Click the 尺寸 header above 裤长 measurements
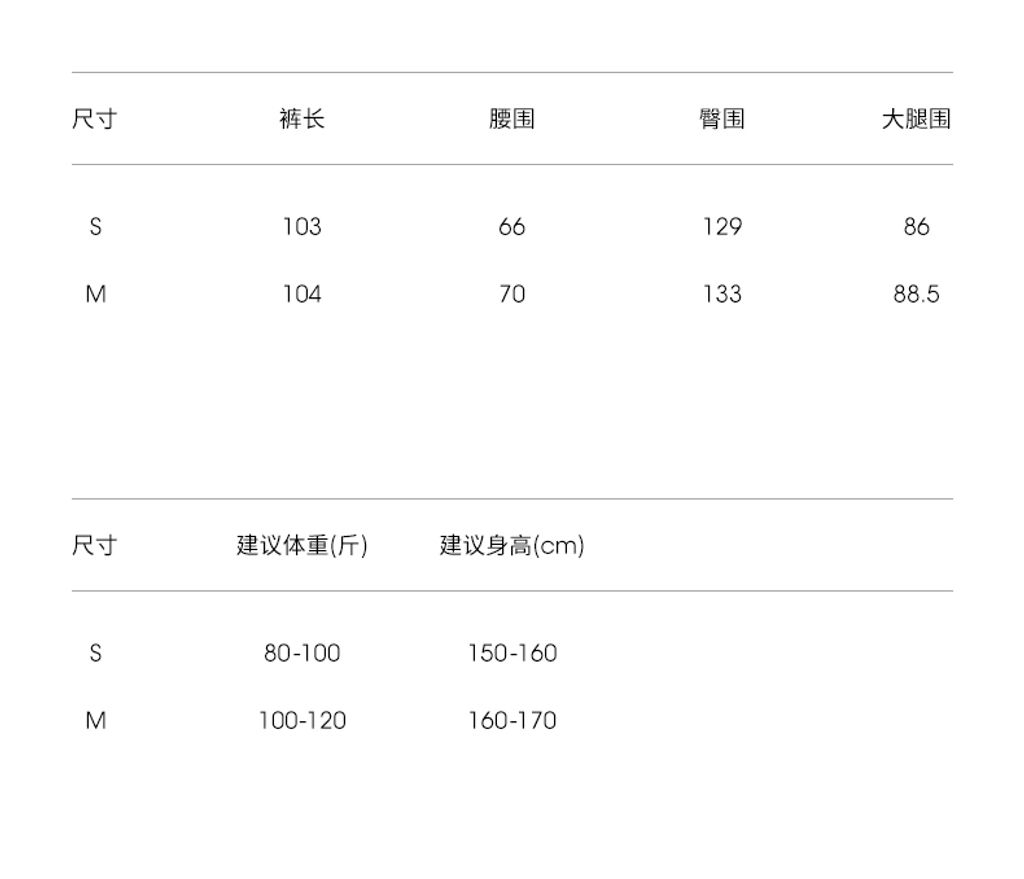Image resolution: width=1024 pixels, height=879 pixels. (95, 119)
